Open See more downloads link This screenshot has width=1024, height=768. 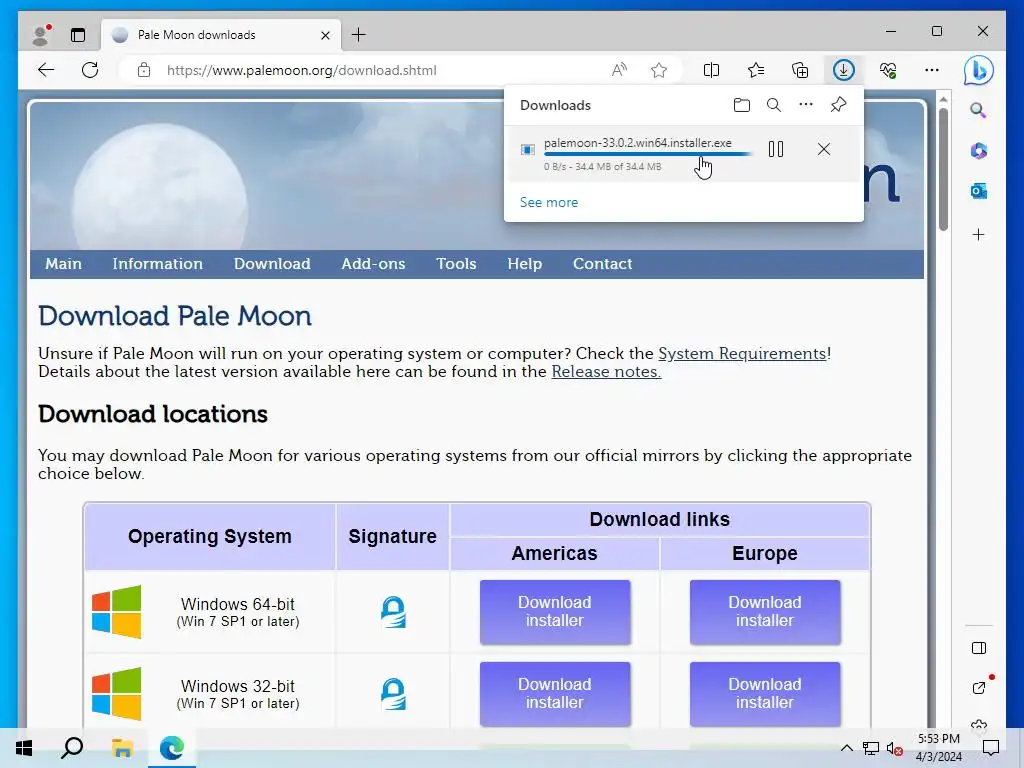click(x=549, y=202)
